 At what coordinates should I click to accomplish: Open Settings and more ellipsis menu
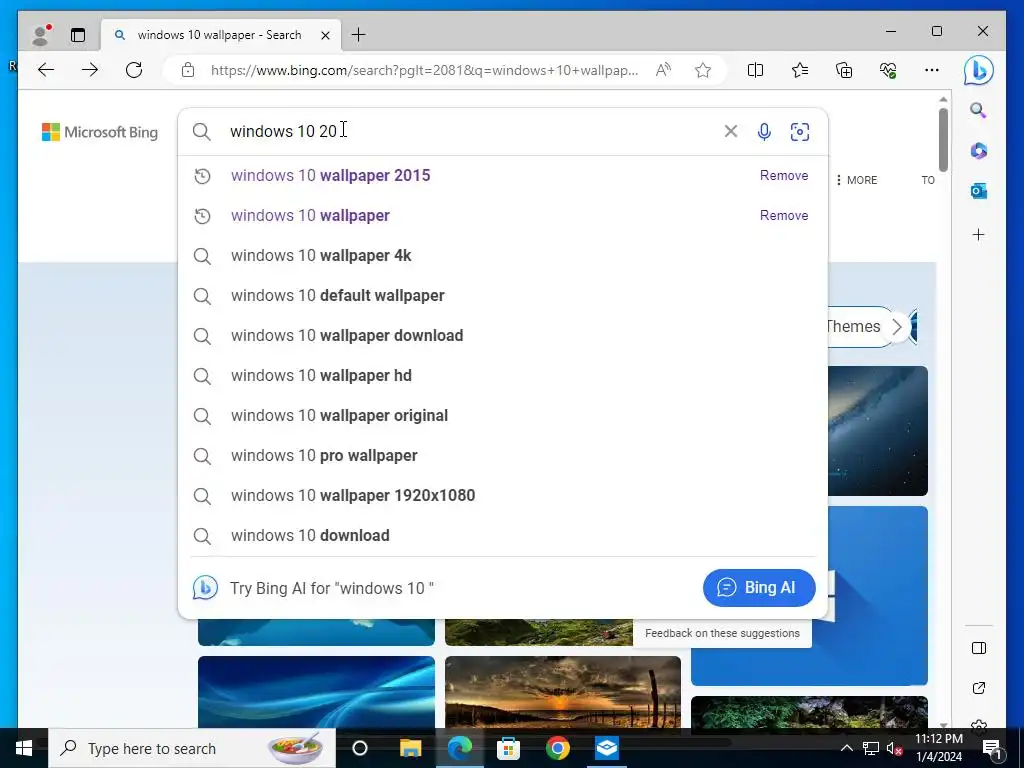(932, 70)
